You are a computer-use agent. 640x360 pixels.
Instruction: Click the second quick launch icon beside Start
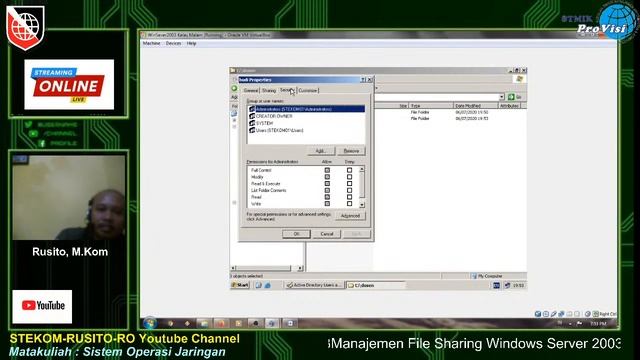[x=267, y=285]
